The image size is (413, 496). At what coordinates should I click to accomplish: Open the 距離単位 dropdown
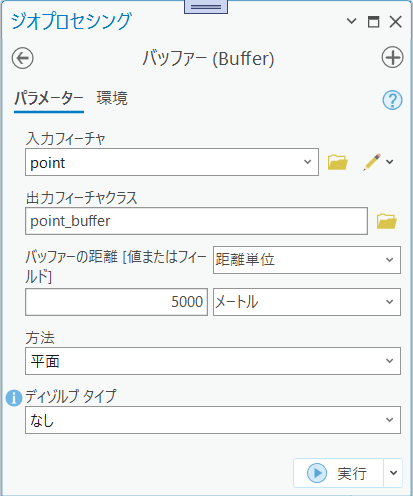(x=307, y=260)
